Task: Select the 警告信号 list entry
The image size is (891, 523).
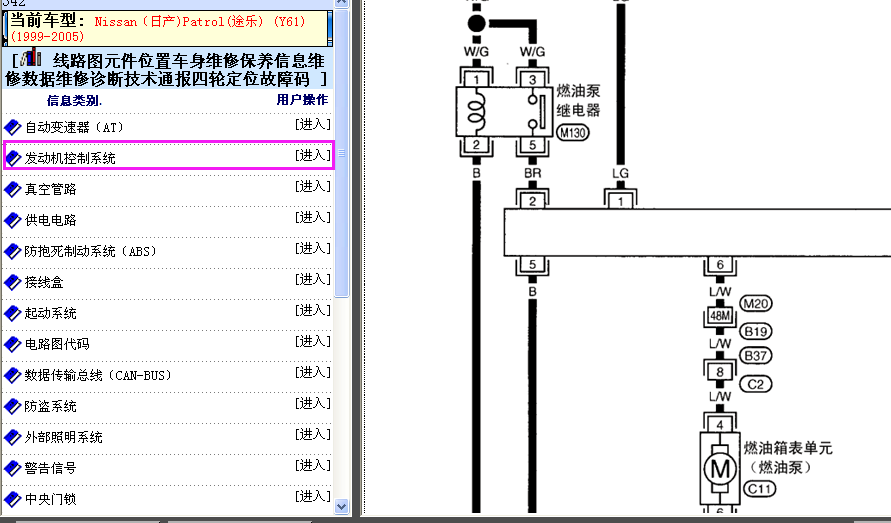Action: coord(51,468)
